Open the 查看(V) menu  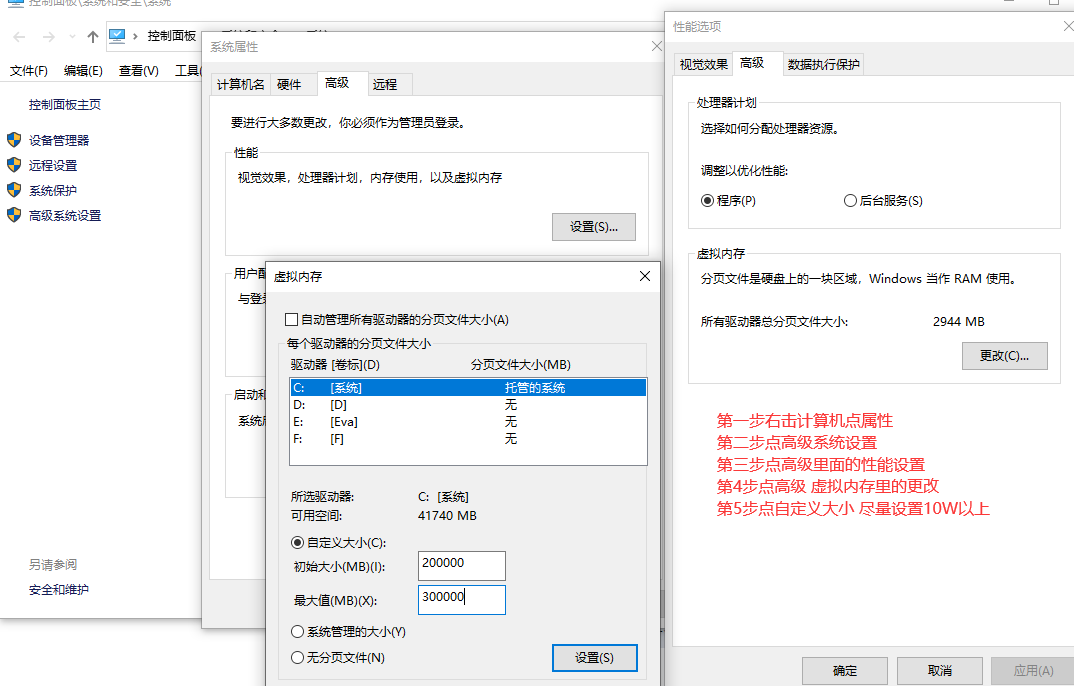139,70
